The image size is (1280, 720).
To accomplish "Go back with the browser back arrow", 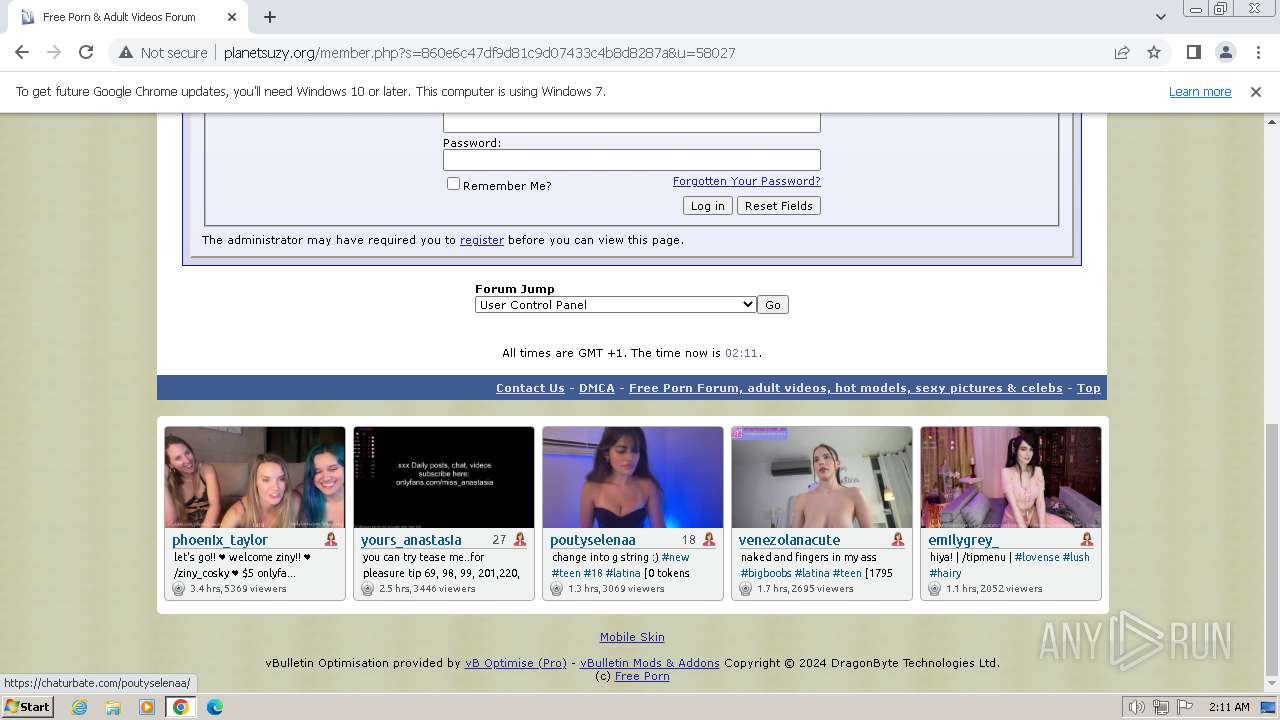I will 22,52.
